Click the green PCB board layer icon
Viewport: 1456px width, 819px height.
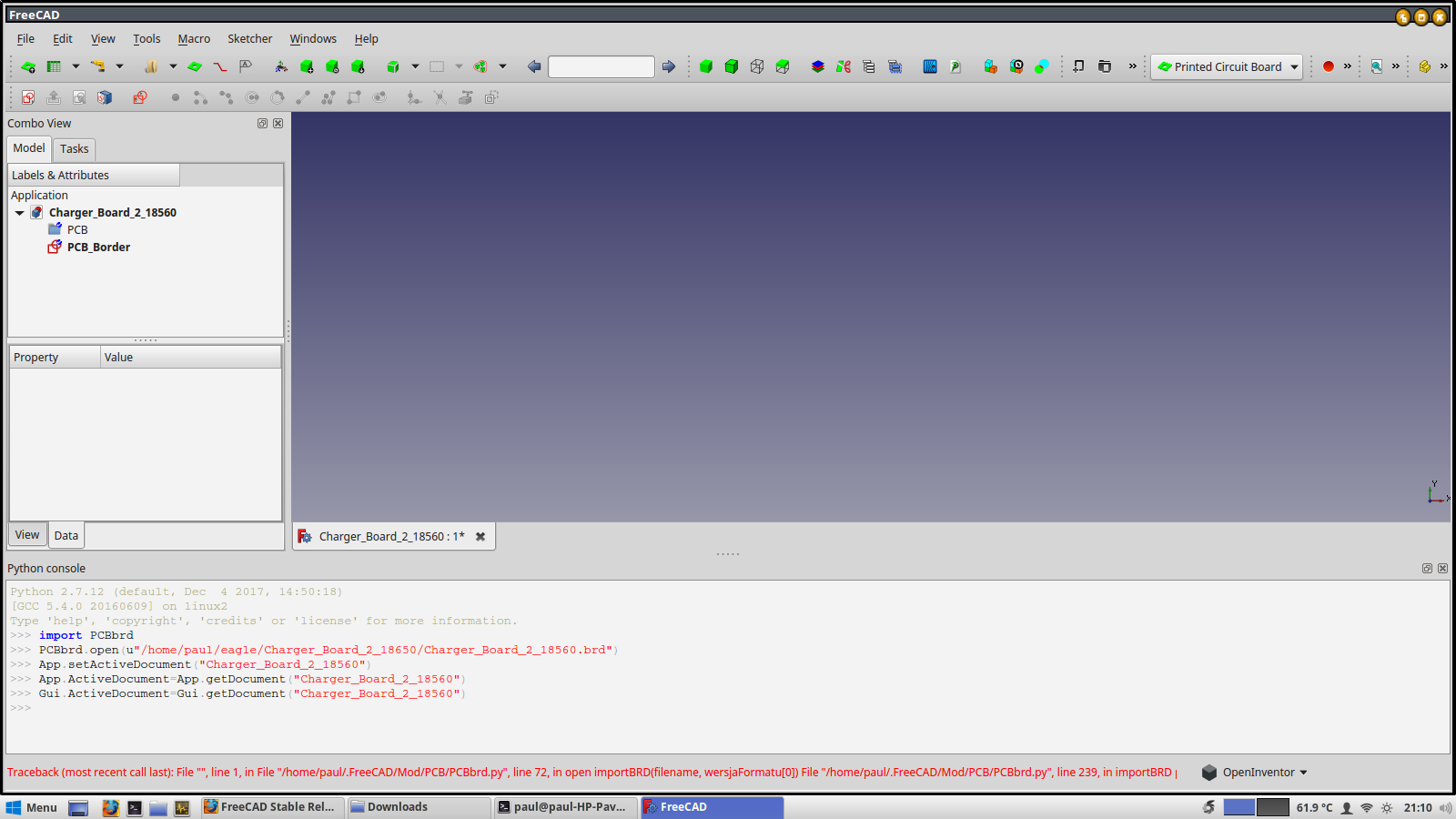[x=195, y=66]
